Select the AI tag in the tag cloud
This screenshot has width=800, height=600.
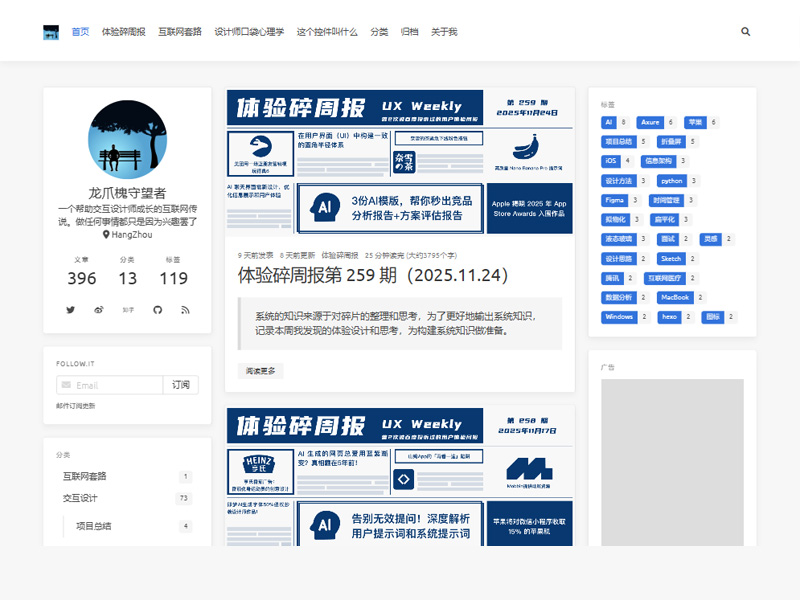click(x=608, y=122)
